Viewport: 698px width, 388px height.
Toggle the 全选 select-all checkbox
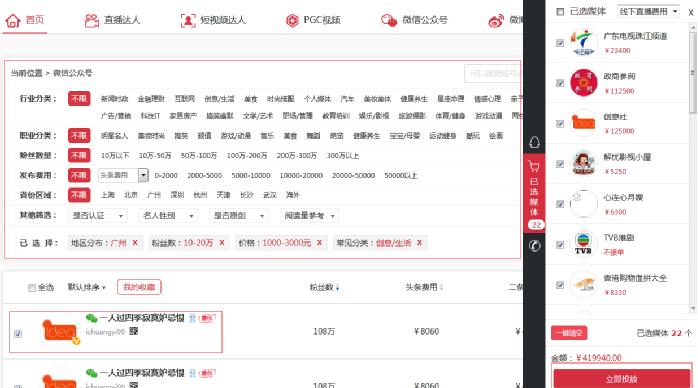[32, 288]
